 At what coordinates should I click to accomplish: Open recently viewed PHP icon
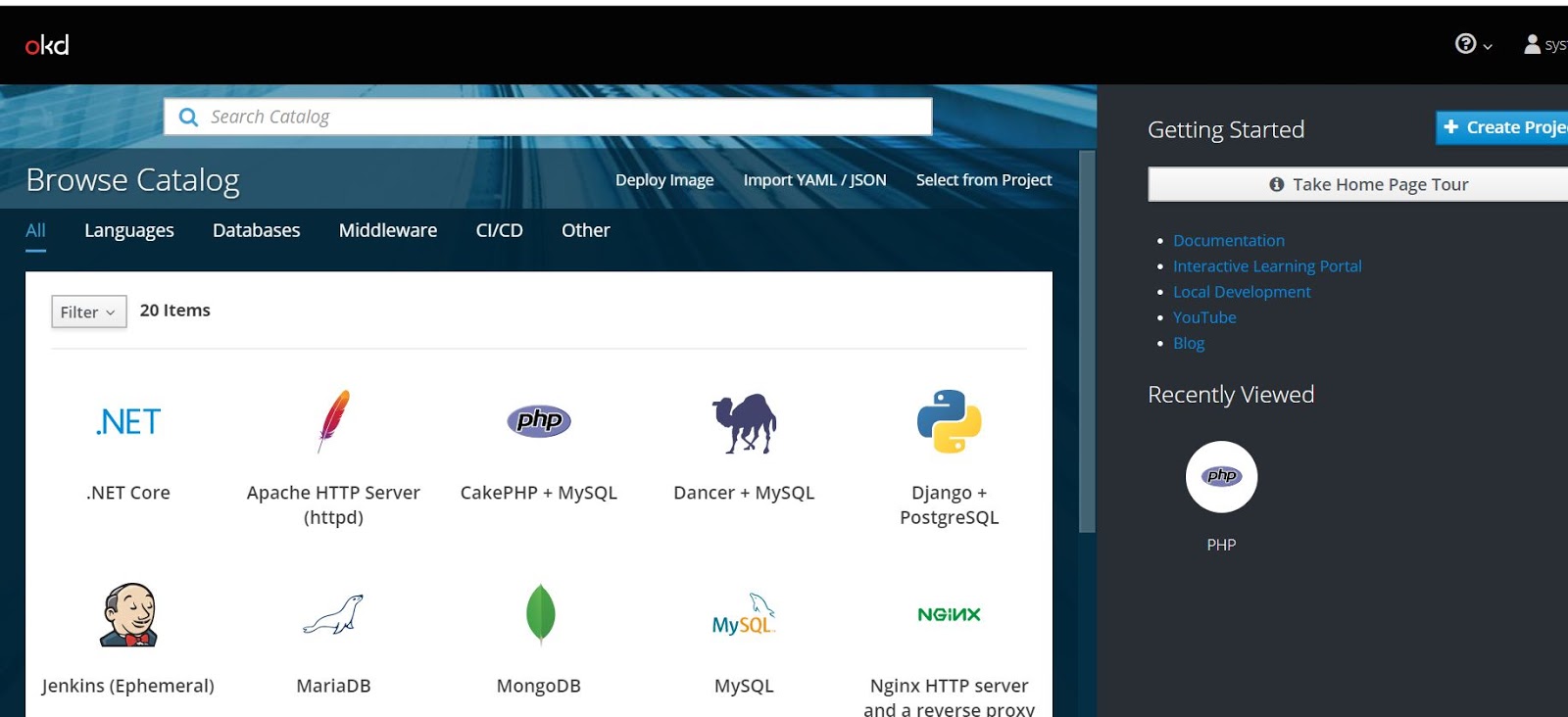1221,477
